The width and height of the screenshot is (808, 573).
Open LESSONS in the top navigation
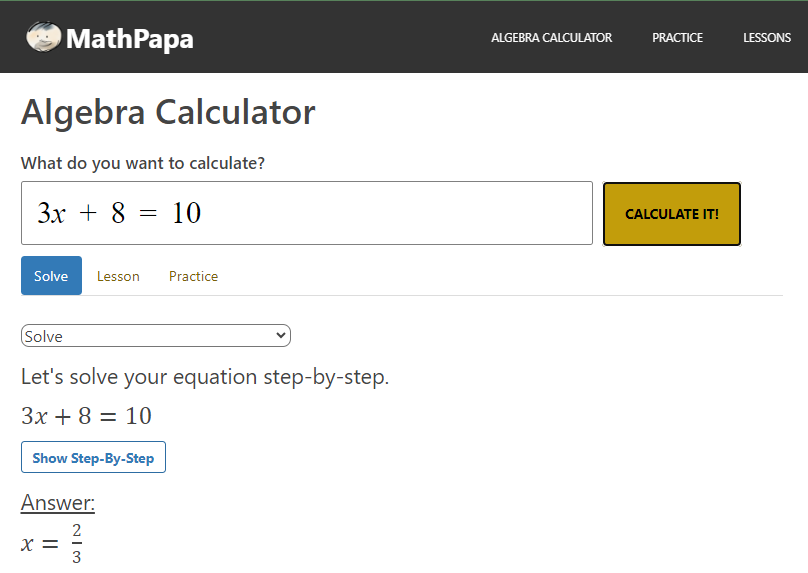[767, 38]
